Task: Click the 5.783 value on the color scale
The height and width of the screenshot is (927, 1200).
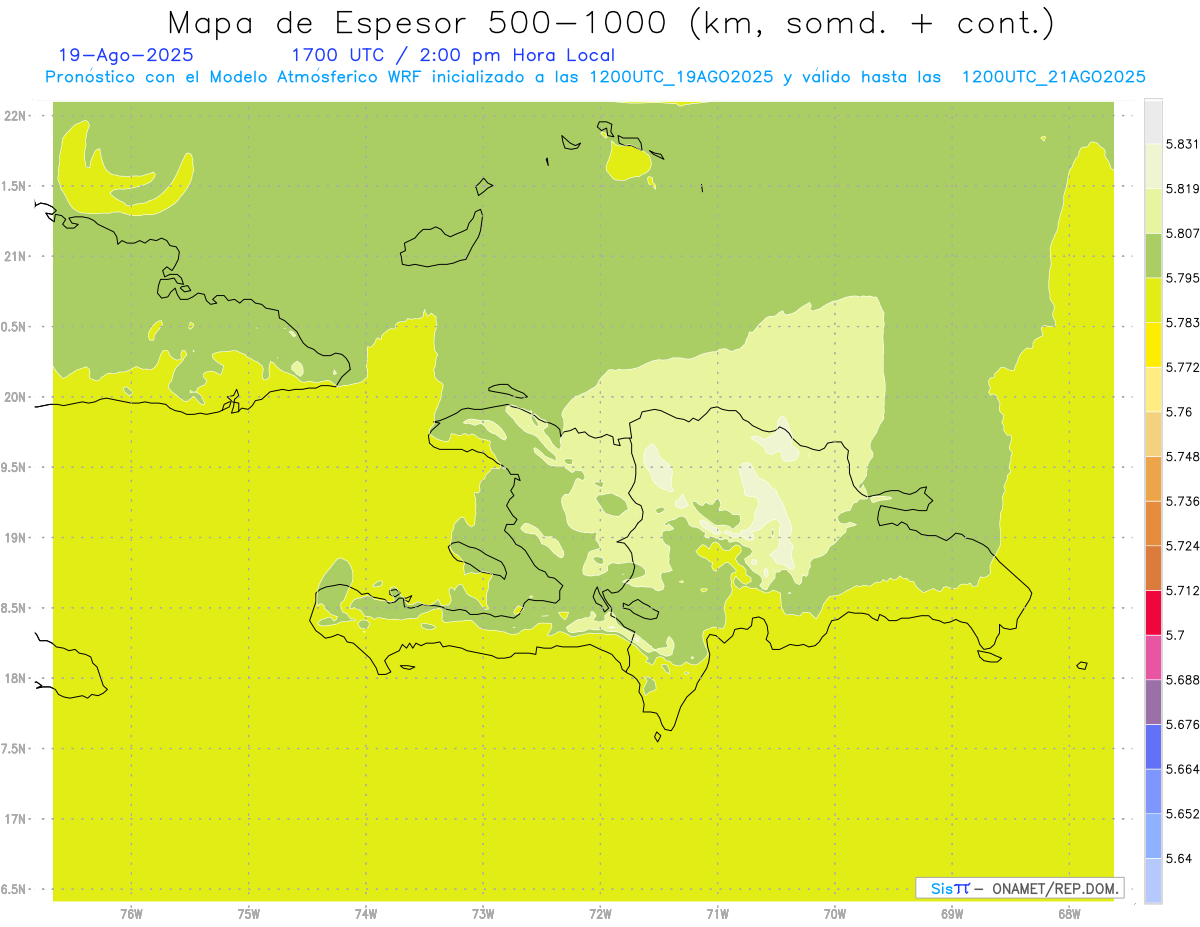Action: coord(1183,323)
